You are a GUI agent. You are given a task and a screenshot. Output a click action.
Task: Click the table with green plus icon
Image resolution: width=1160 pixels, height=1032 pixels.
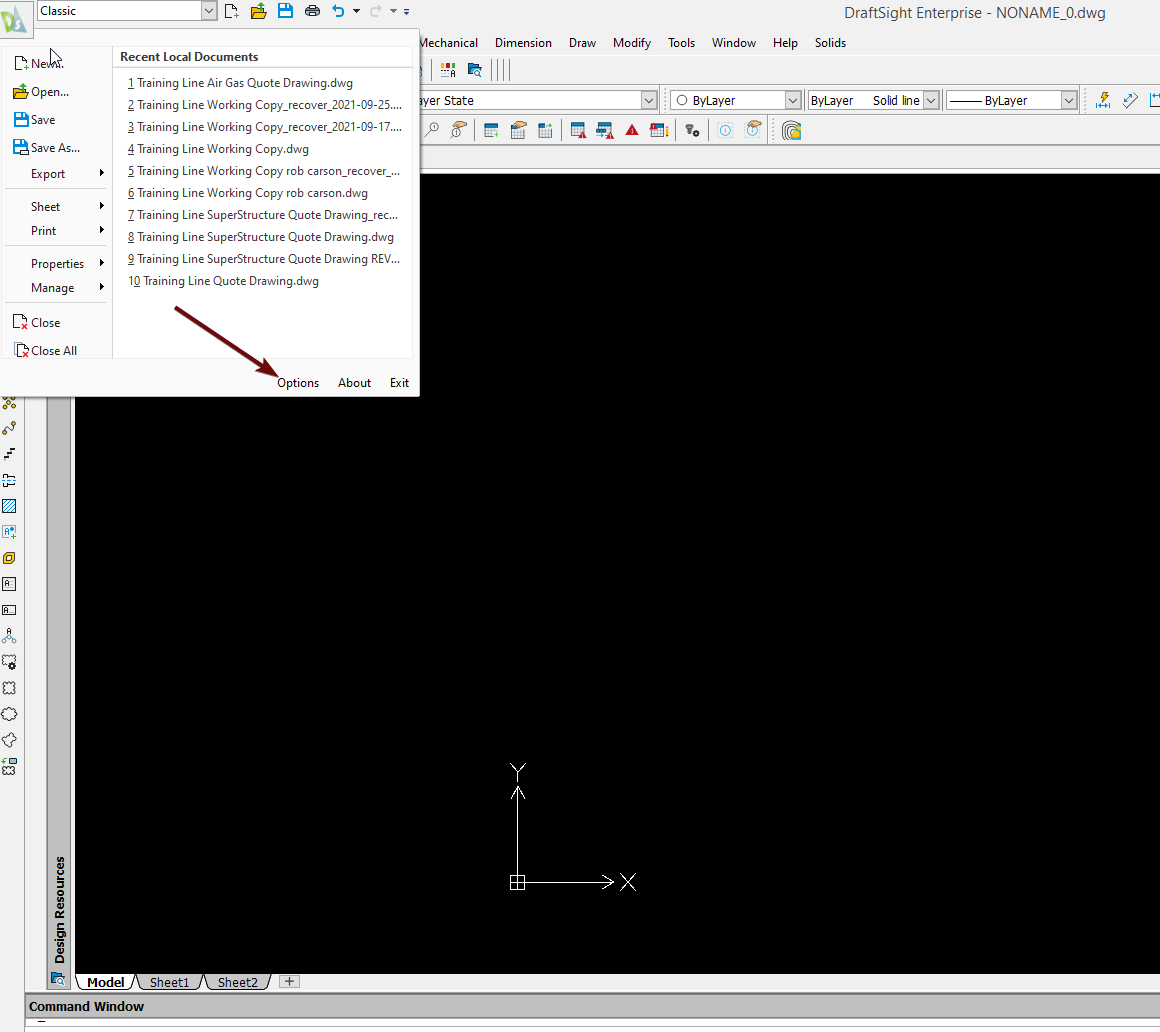491,131
